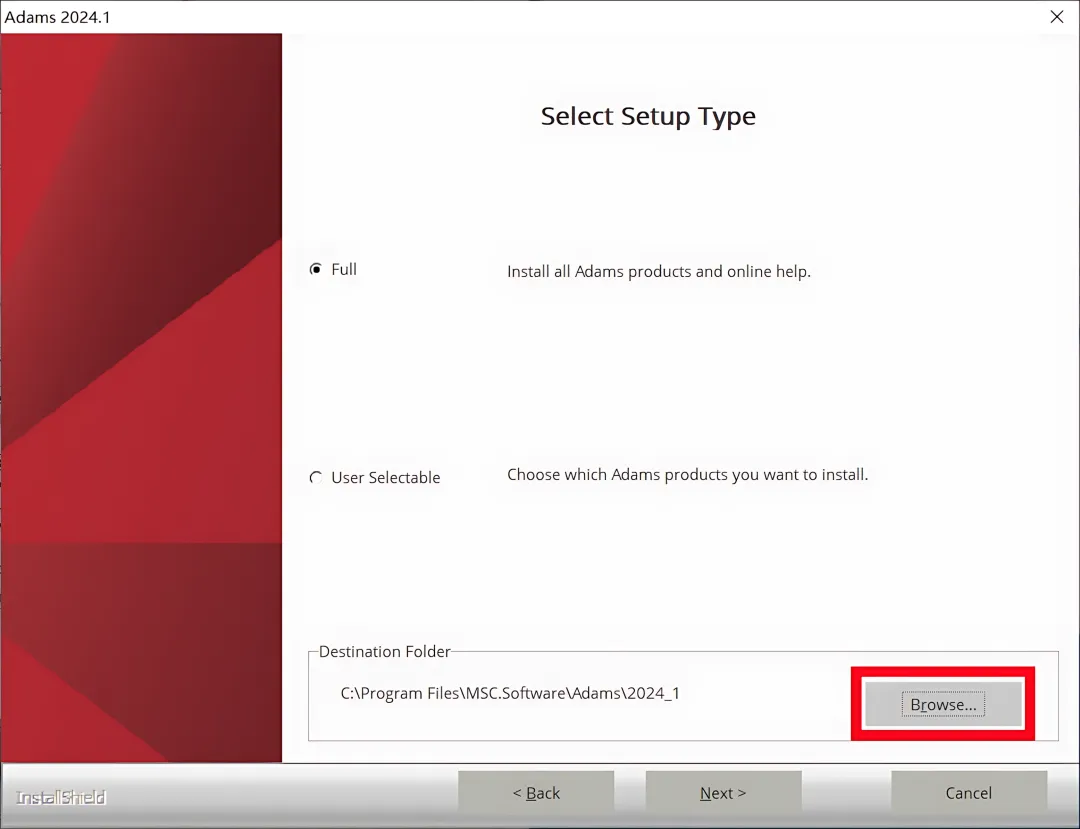Open Browse to change destination folder
The width and height of the screenshot is (1080, 829).
[x=943, y=704]
